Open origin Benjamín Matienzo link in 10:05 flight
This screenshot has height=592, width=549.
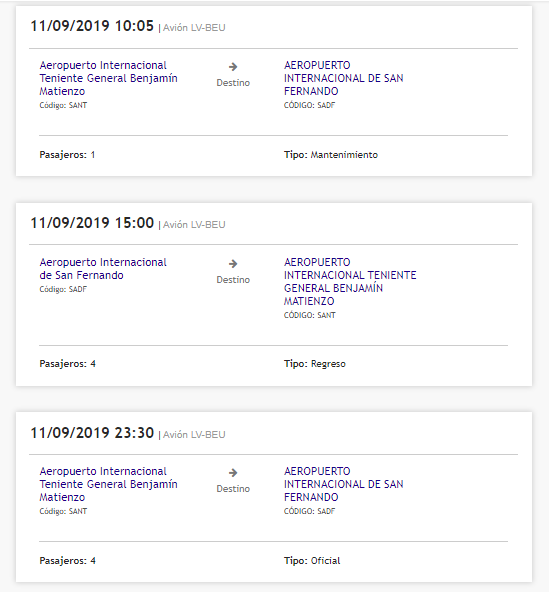click(x=108, y=78)
